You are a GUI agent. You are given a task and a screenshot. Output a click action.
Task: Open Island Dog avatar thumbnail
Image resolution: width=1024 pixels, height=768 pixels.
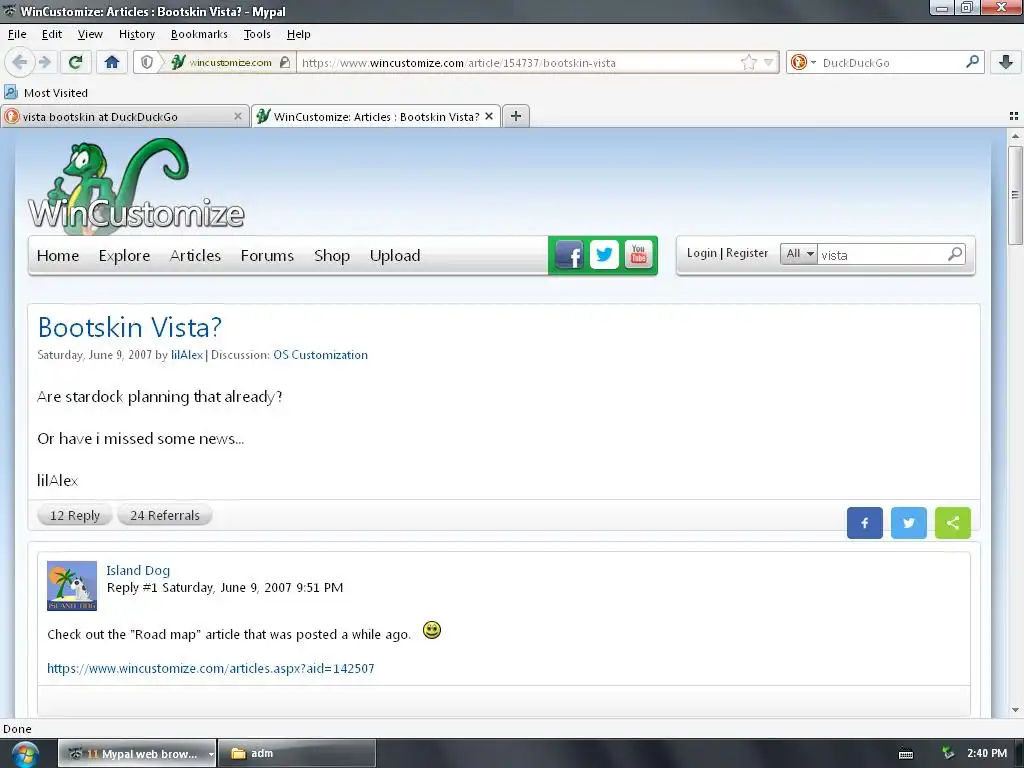tap(72, 586)
